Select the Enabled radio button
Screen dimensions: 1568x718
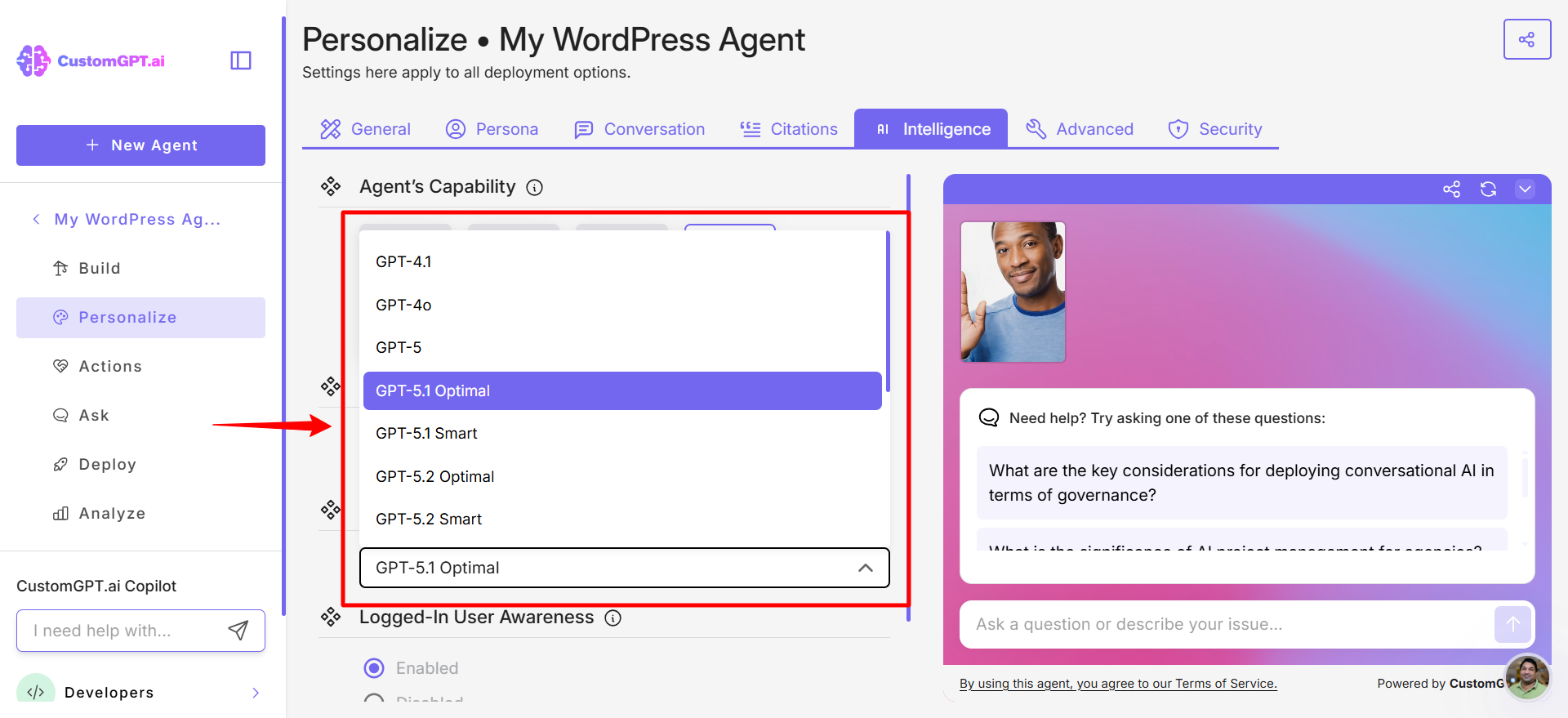(374, 668)
